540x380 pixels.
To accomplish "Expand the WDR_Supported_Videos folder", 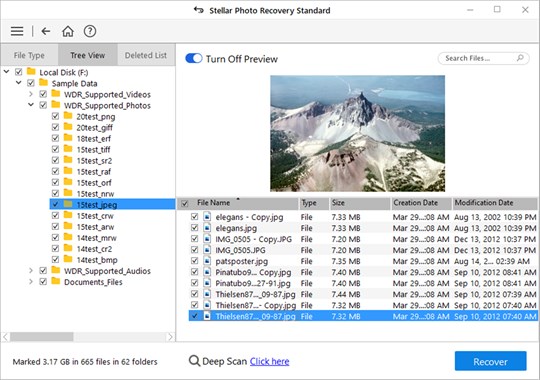I will pyautogui.click(x=31, y=94).
